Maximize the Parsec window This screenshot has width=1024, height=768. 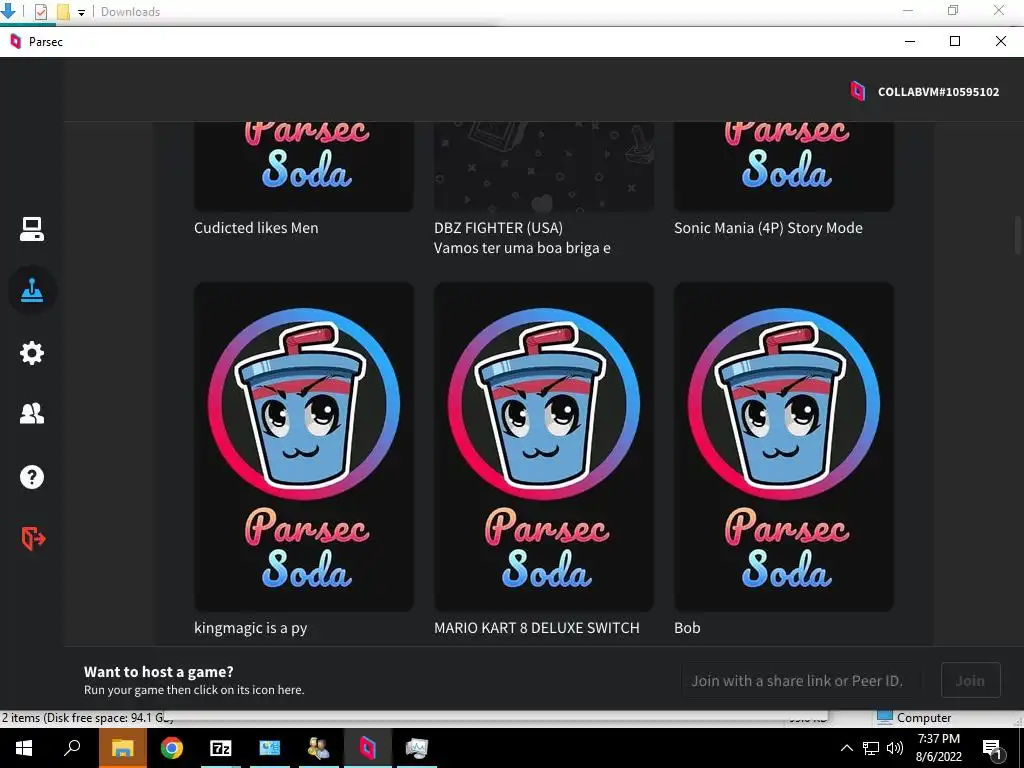pyautogui.click(x=955, y=41)
